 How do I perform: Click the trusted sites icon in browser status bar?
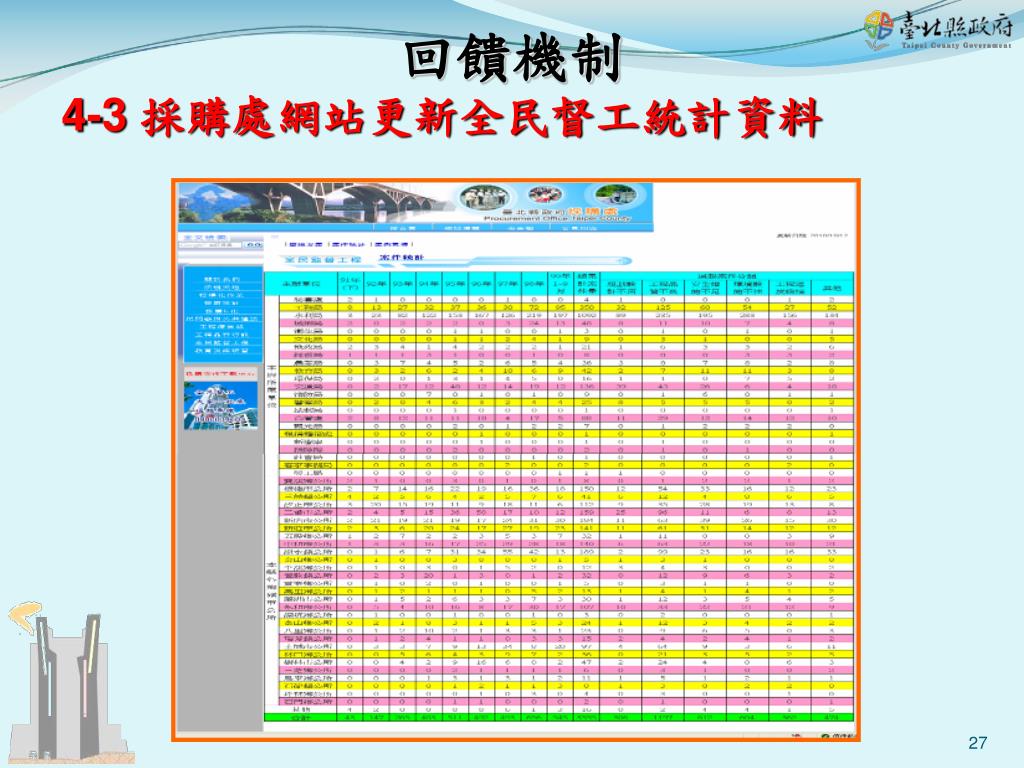[x=825, y=736]
